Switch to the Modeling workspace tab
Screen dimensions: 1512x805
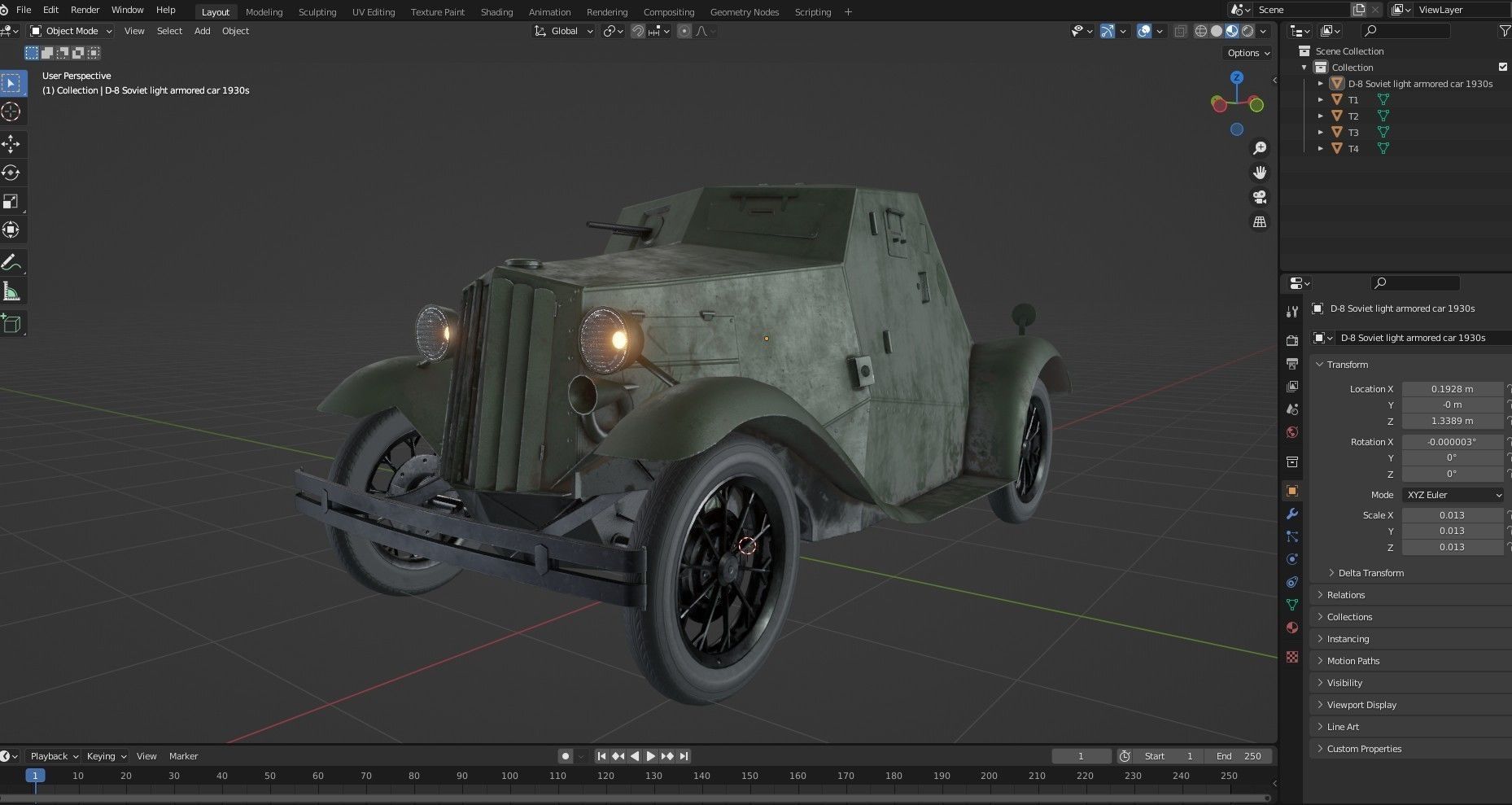tap(264, 12)
